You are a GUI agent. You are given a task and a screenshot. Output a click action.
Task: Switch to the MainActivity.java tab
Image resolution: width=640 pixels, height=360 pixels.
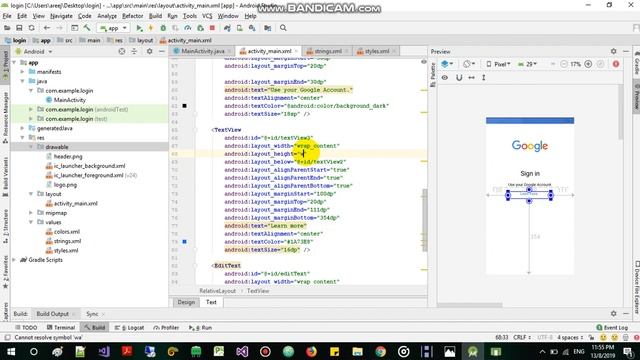point(202,51)
